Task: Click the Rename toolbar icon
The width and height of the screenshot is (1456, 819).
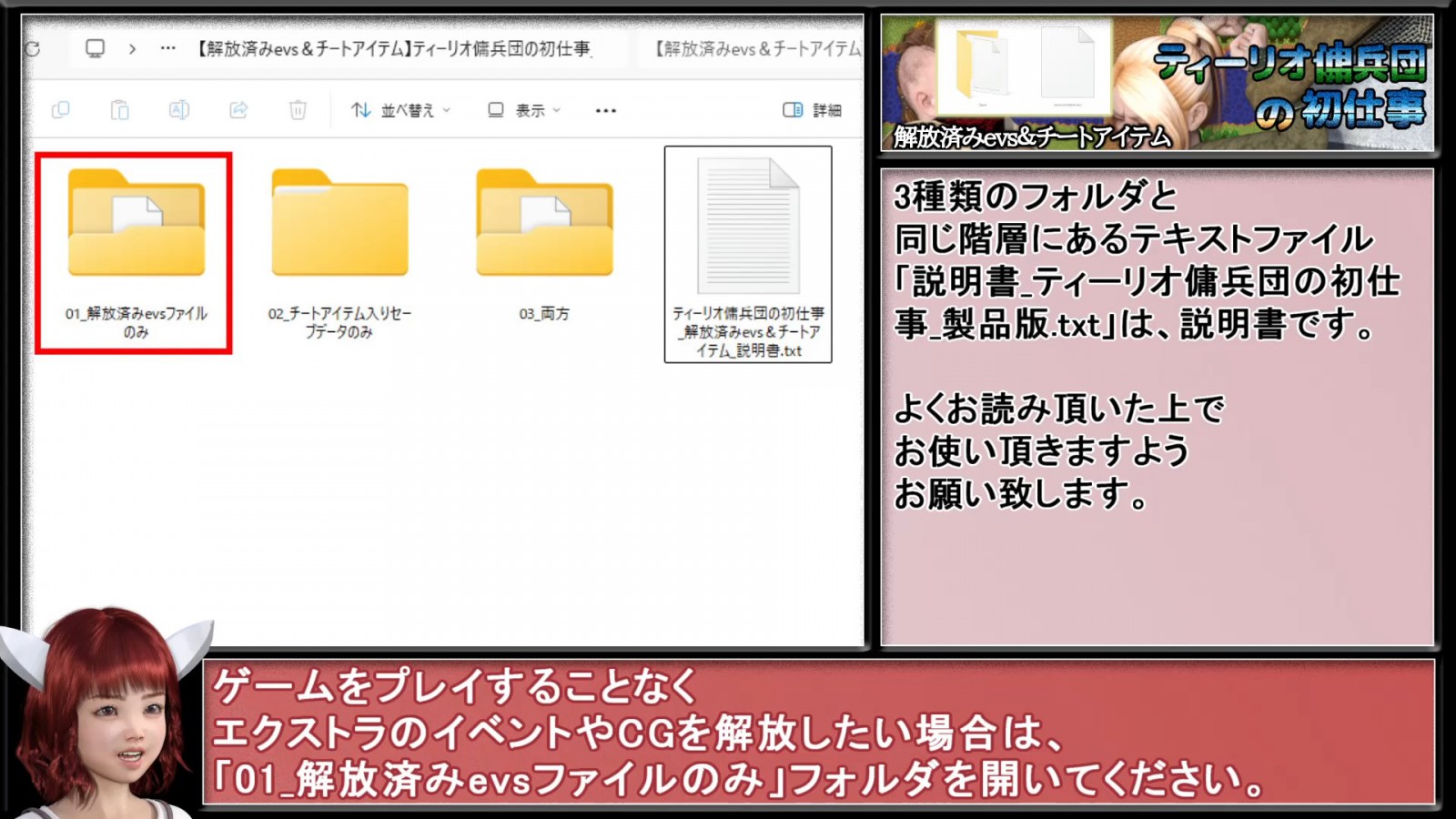Action: coord(179,110)
